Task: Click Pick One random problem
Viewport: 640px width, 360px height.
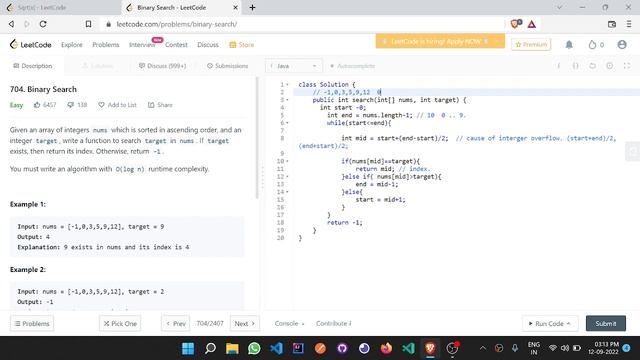Action: pos(120,323)
